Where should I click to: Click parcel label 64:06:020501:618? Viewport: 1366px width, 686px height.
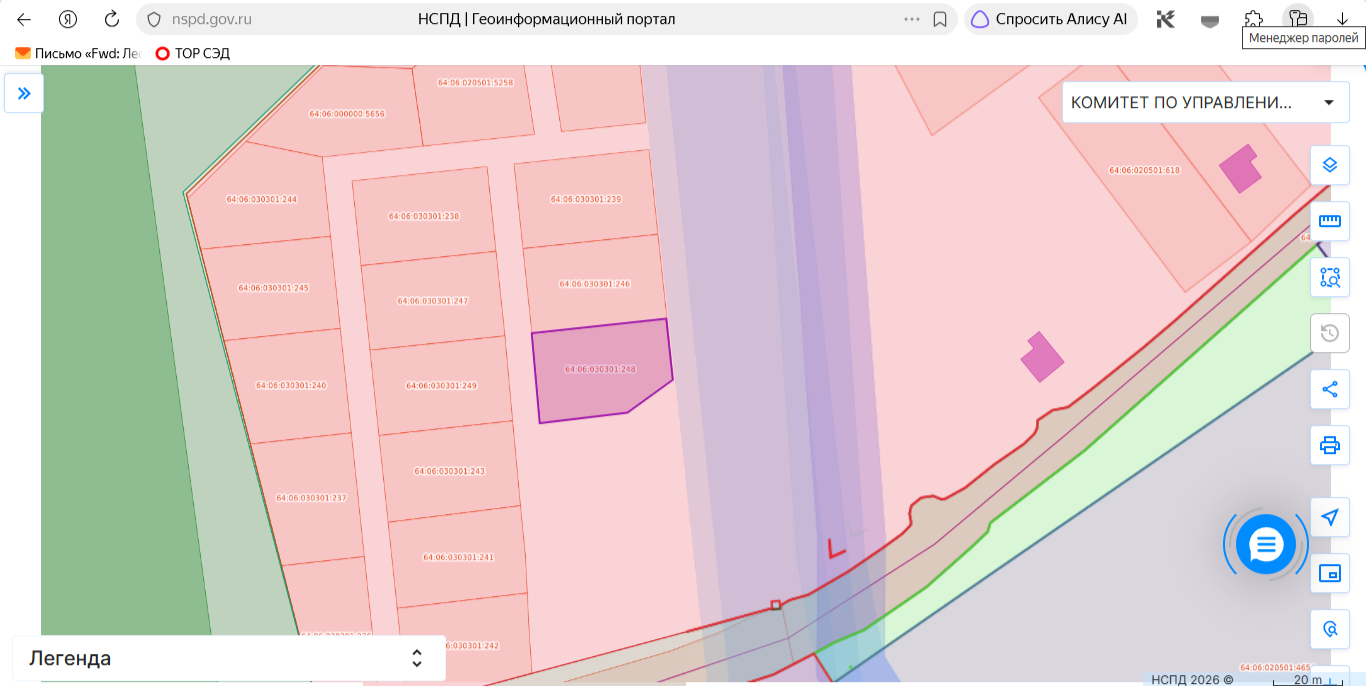click(x=1145, y=170)
